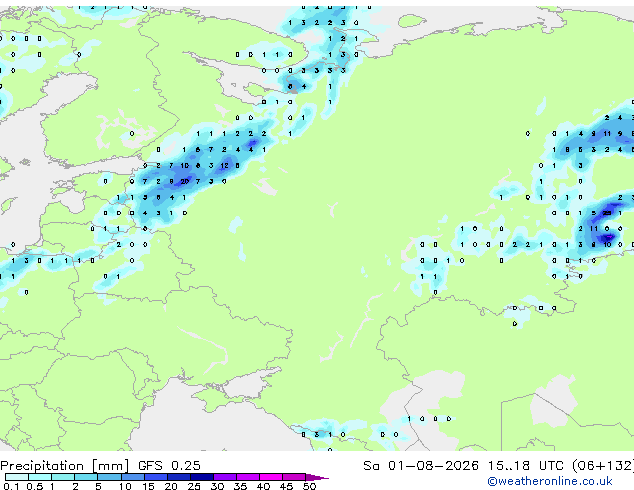Click the '12' precipitation value on map

point(224,165)
